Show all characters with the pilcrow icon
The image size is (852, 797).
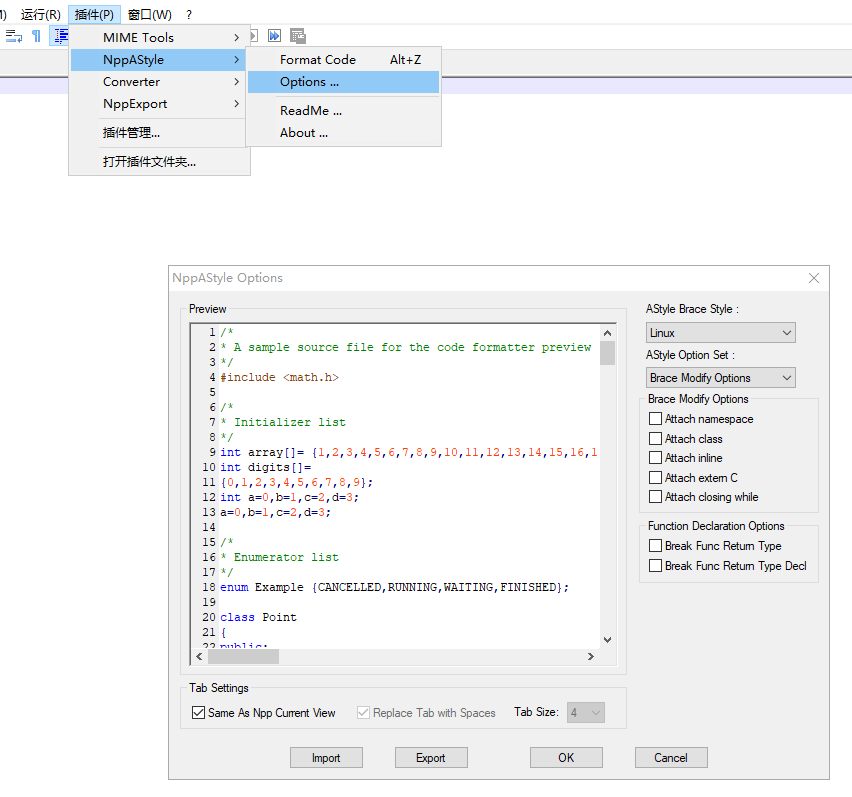tap(36, 35)
